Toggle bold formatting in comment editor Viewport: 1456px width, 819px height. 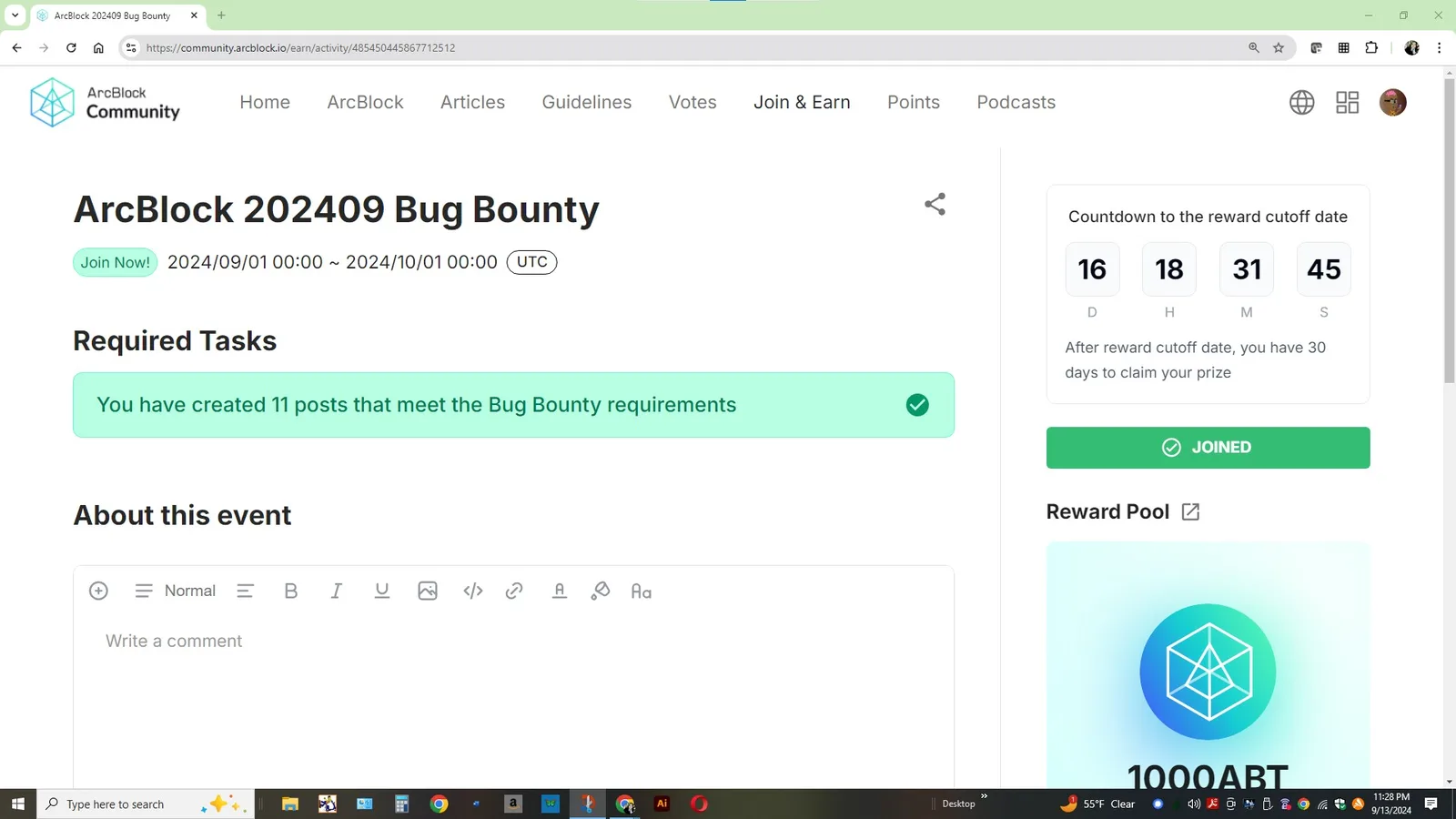[291, 591]
